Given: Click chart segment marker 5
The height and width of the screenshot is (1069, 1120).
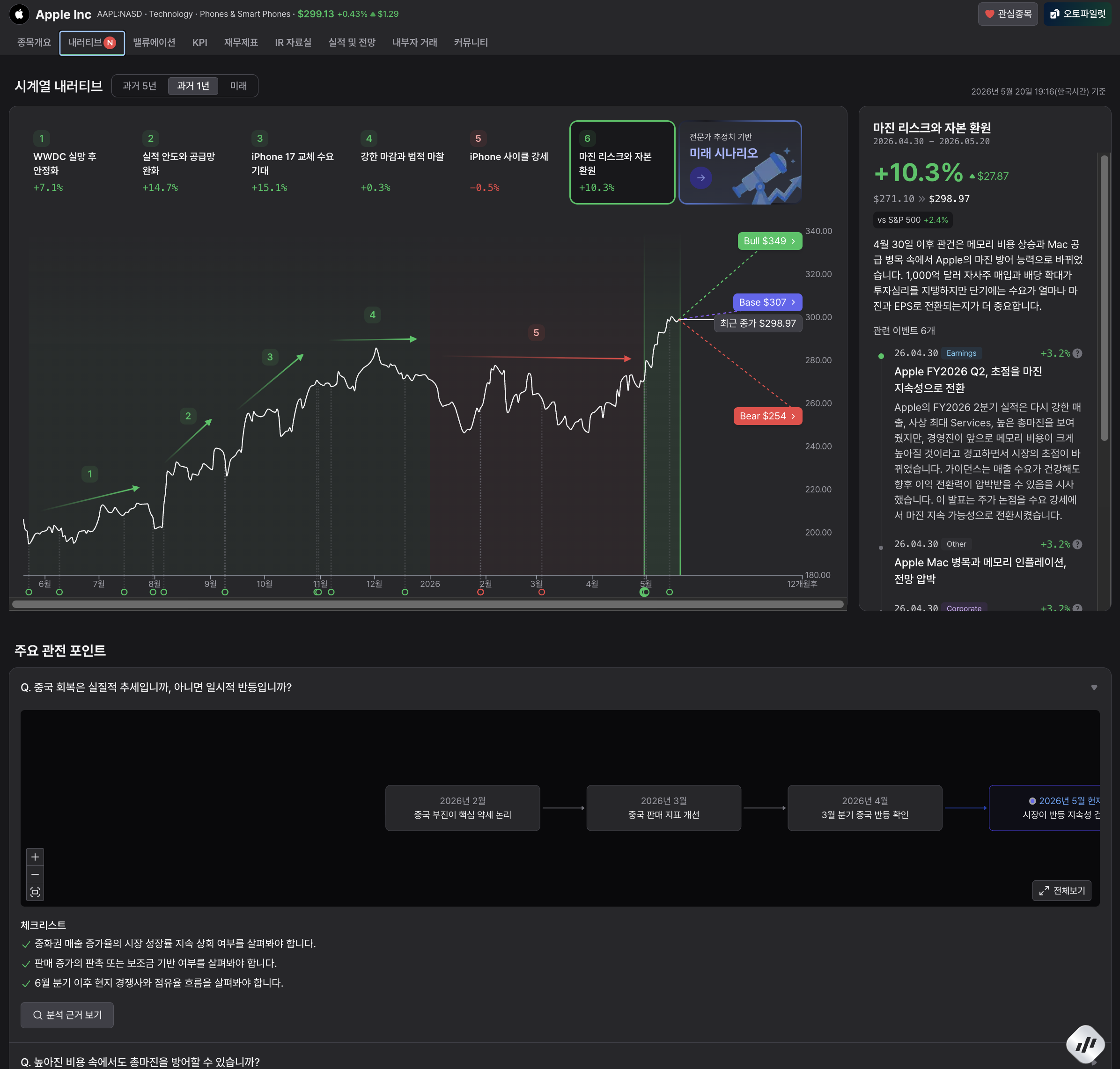Looking at the screenshot, I should point(536,333).
